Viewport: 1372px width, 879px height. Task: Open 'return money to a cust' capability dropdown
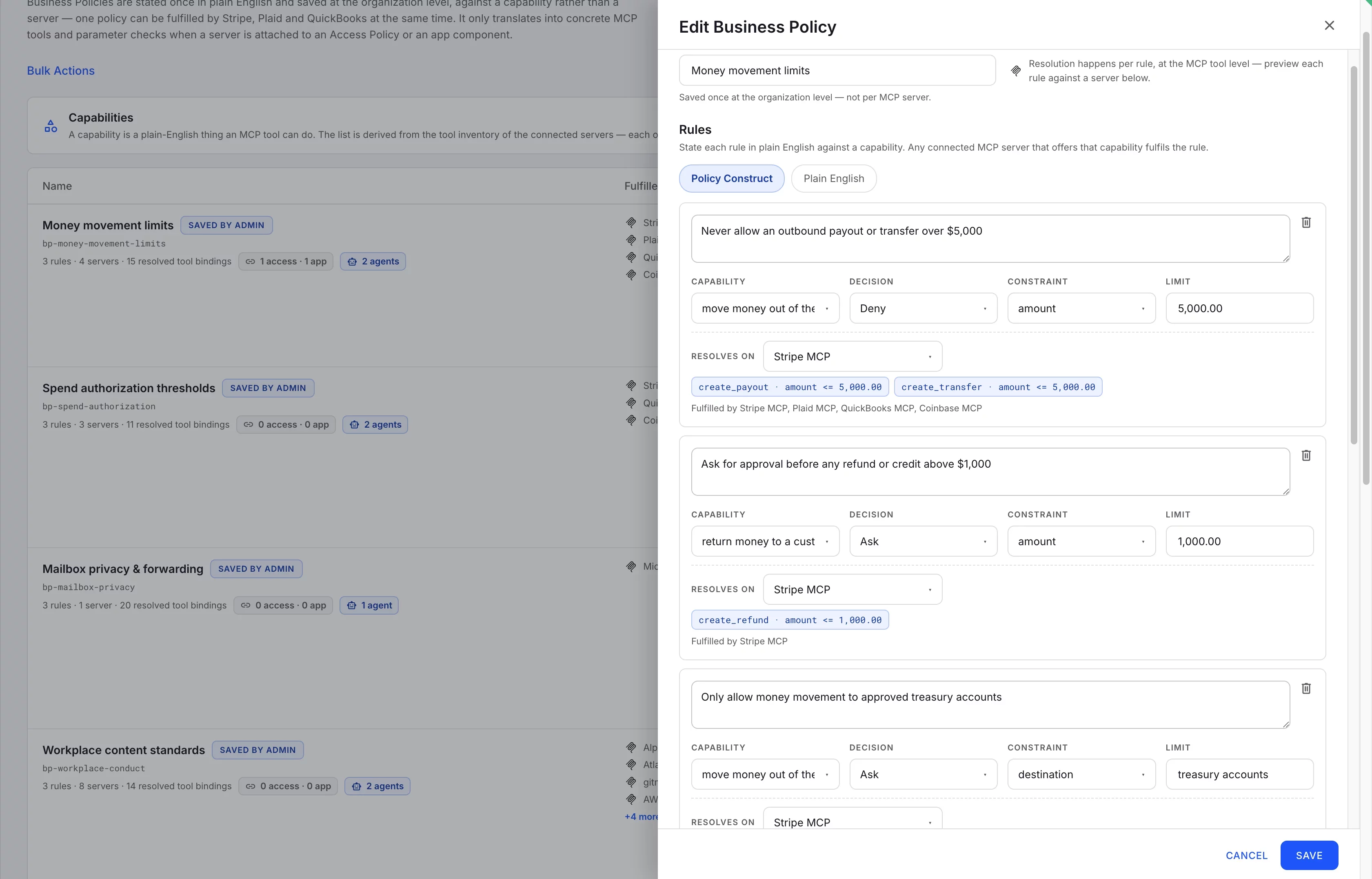coord(765,541)
